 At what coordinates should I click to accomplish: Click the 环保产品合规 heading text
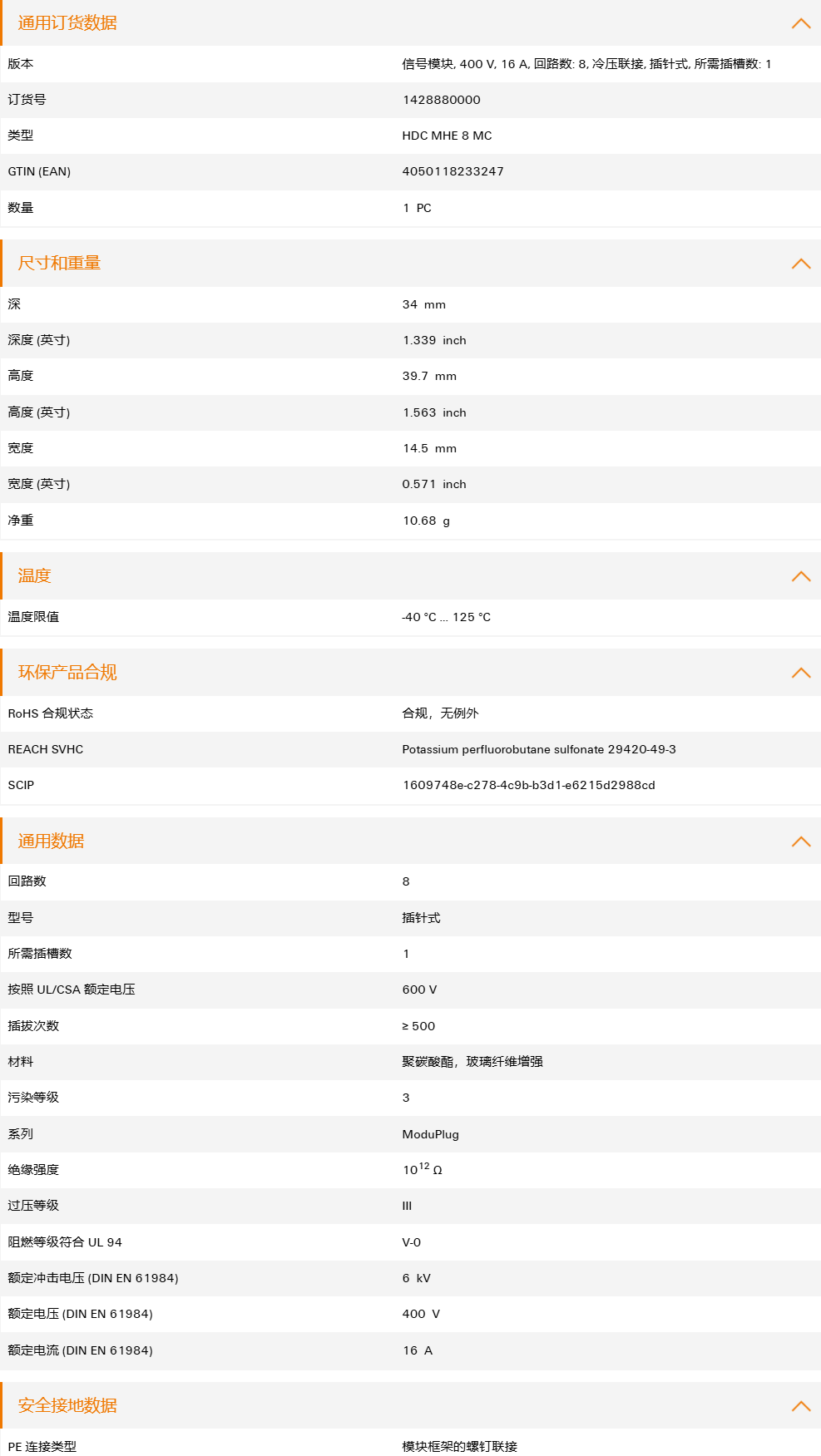coord(67,673)
